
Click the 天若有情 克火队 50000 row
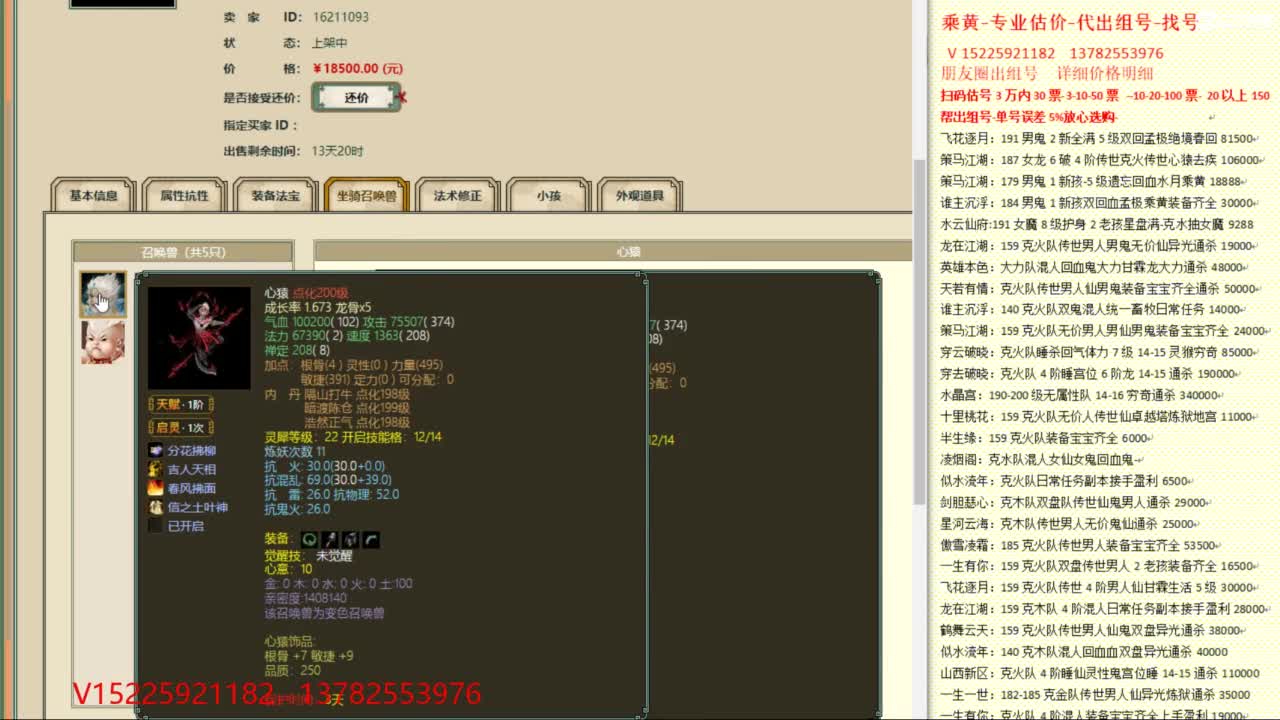point(1102,289)
